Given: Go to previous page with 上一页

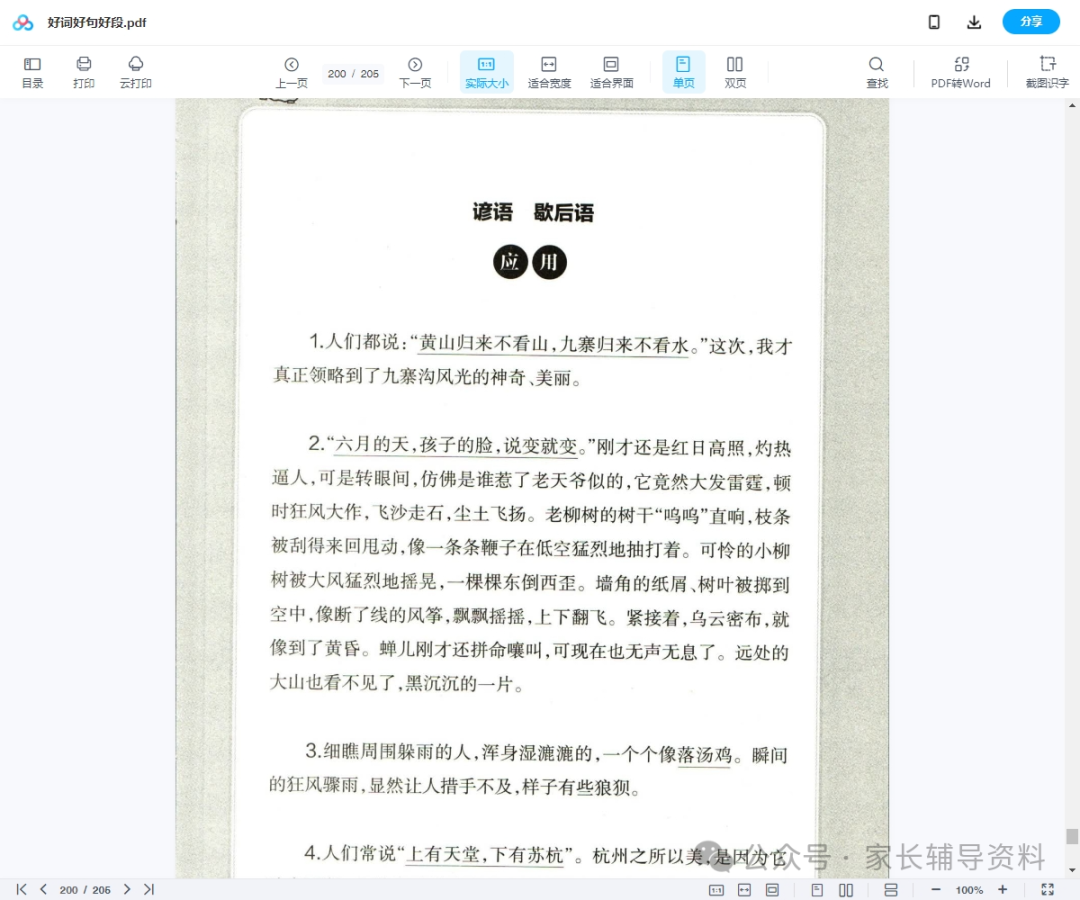Looking at the screenshot, I should 291,72.
